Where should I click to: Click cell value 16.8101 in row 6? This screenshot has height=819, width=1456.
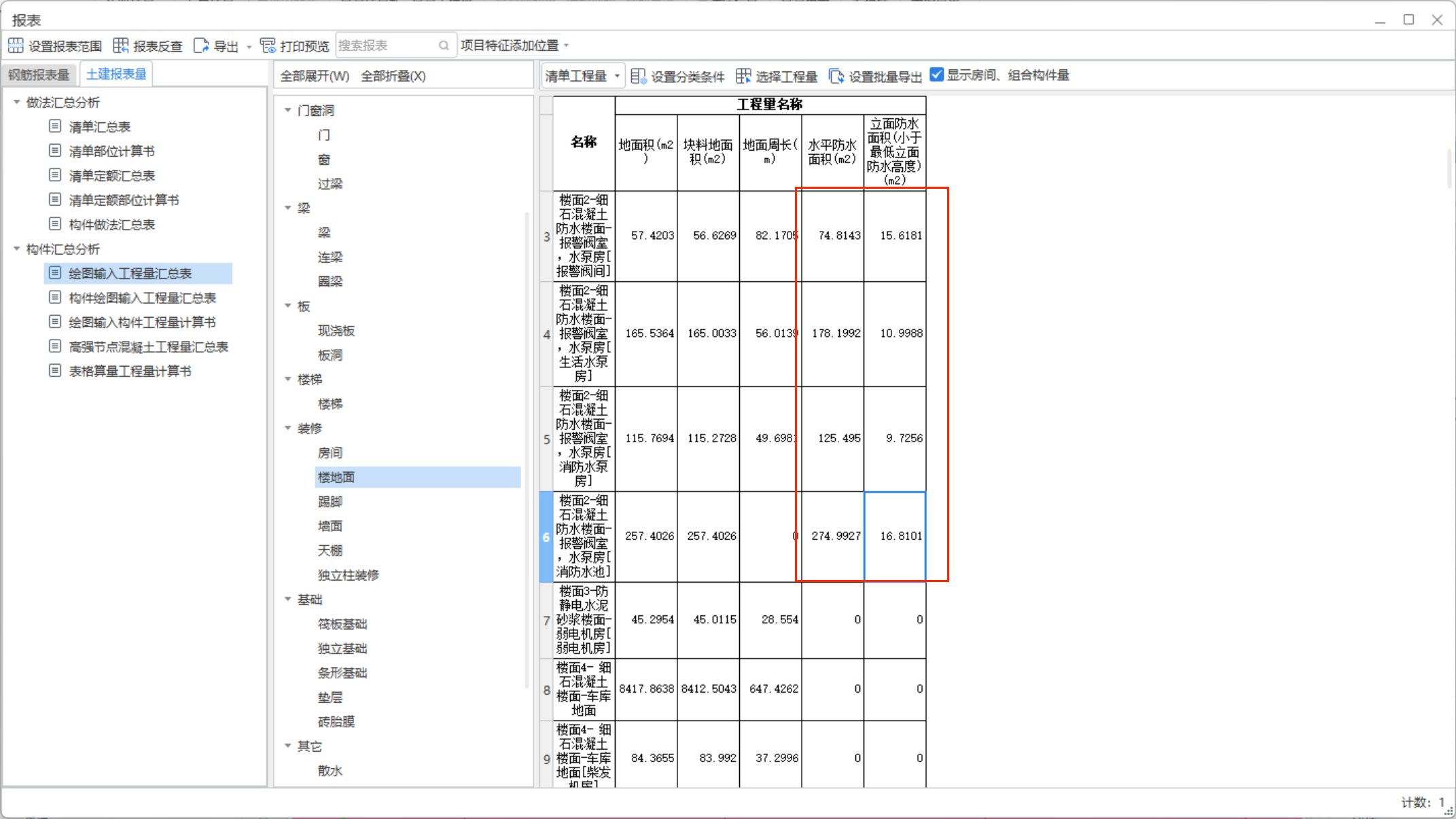(x=895, y=536)
